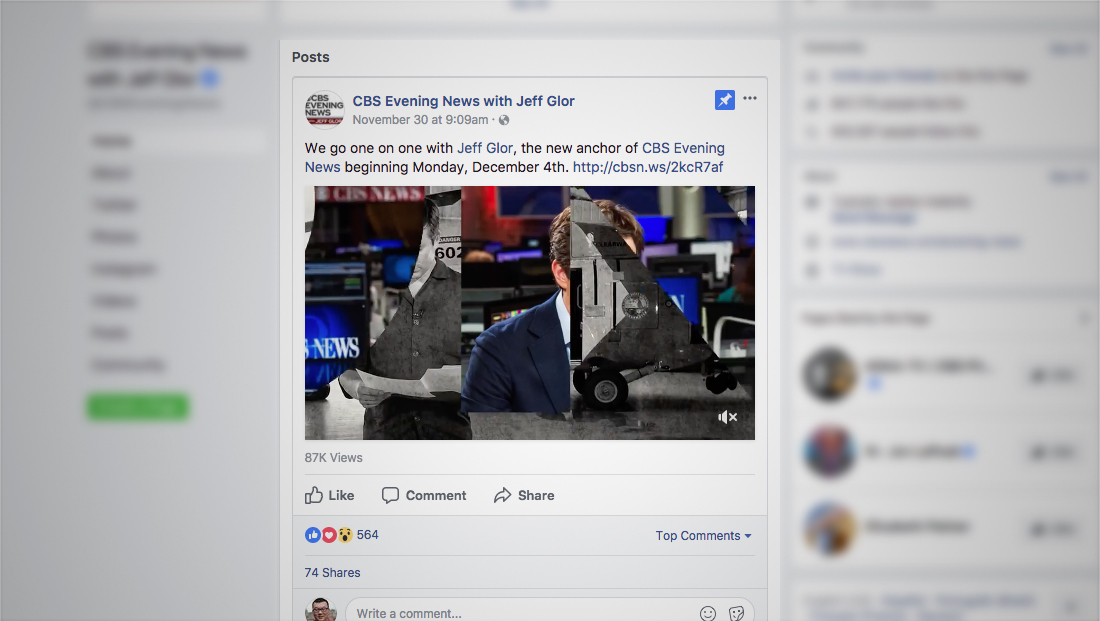Click the commenter avatar beside comment box
This screenshot has width=1100, height=621.
(x=321, y=609)
